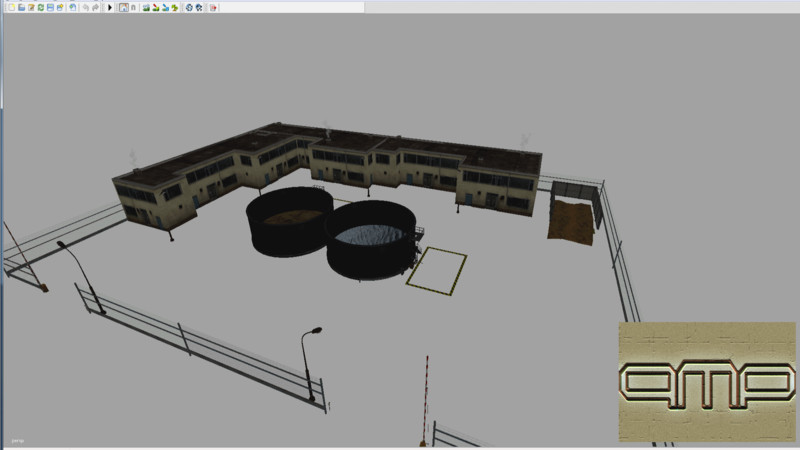Select the water-filled round tank in viewport

click(368, 240)
